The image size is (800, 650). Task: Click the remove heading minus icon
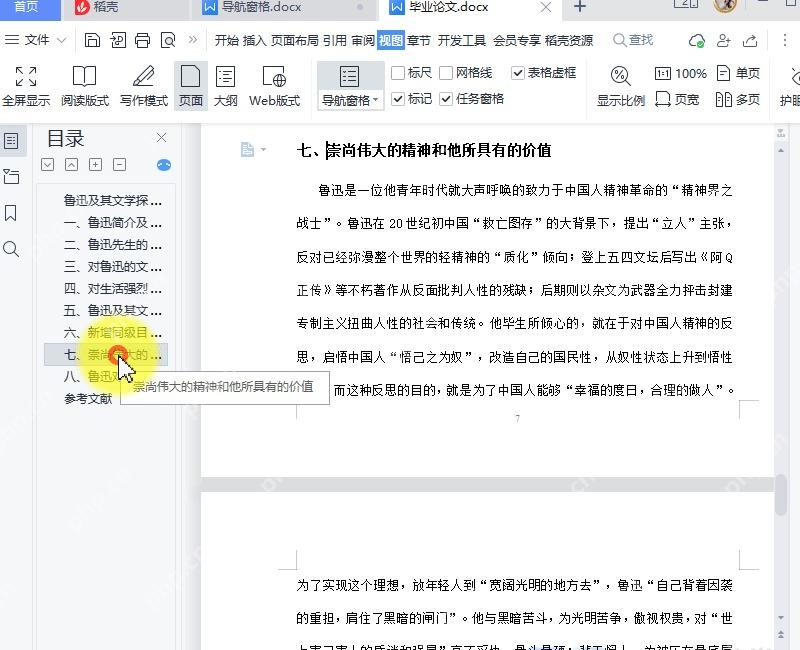(119, 165)
